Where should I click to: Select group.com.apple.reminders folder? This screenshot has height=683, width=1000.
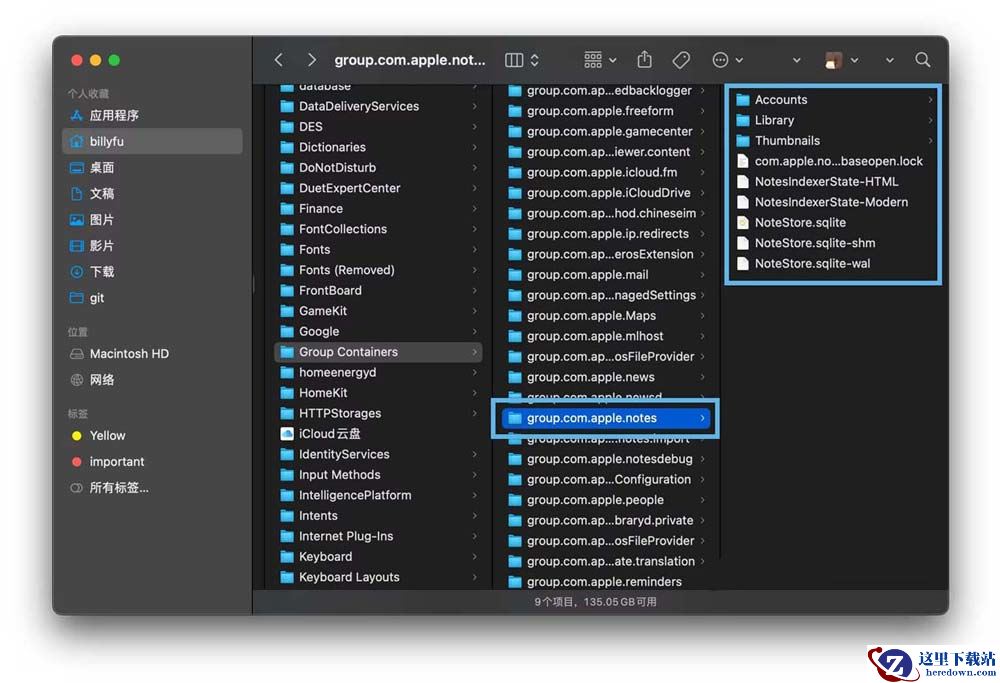coord(606,582)
